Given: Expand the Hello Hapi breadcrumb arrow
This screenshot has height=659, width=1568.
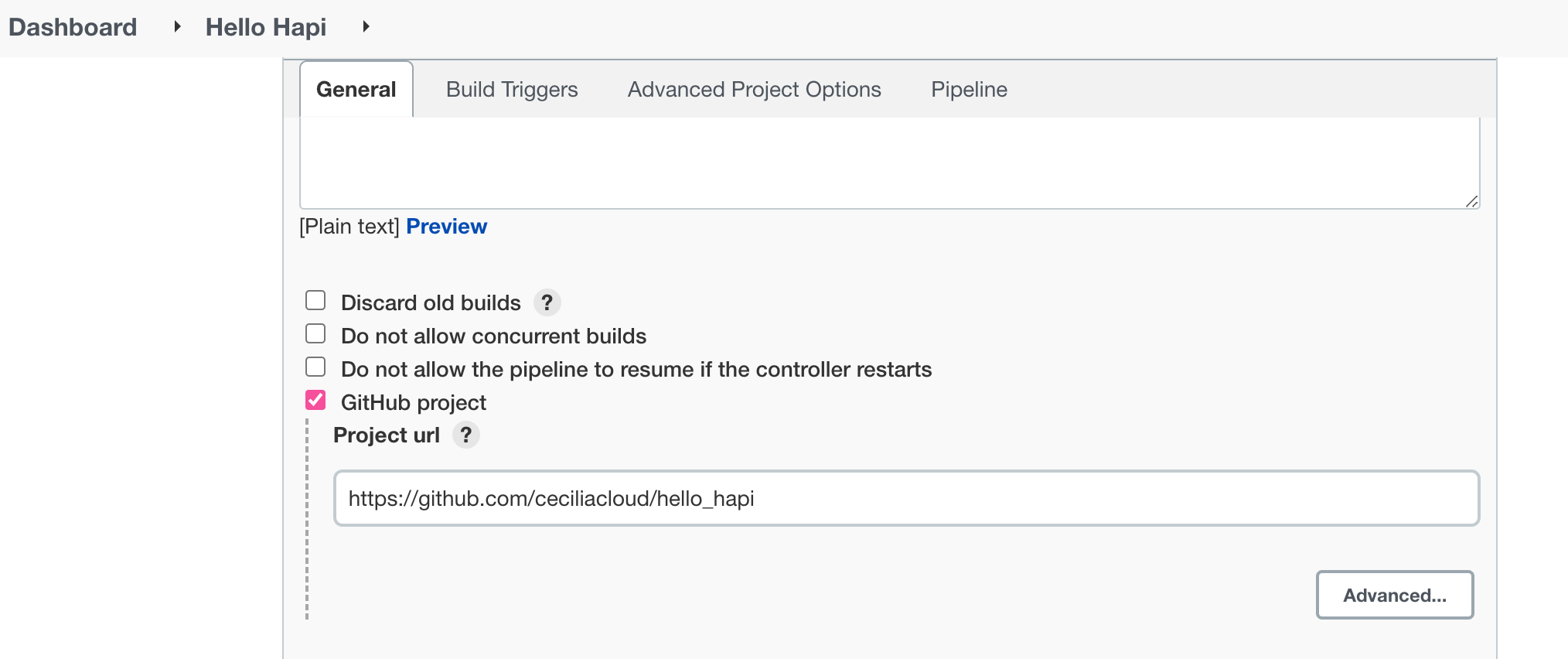Looking at the screenshot, I should (x=366, y=27).
